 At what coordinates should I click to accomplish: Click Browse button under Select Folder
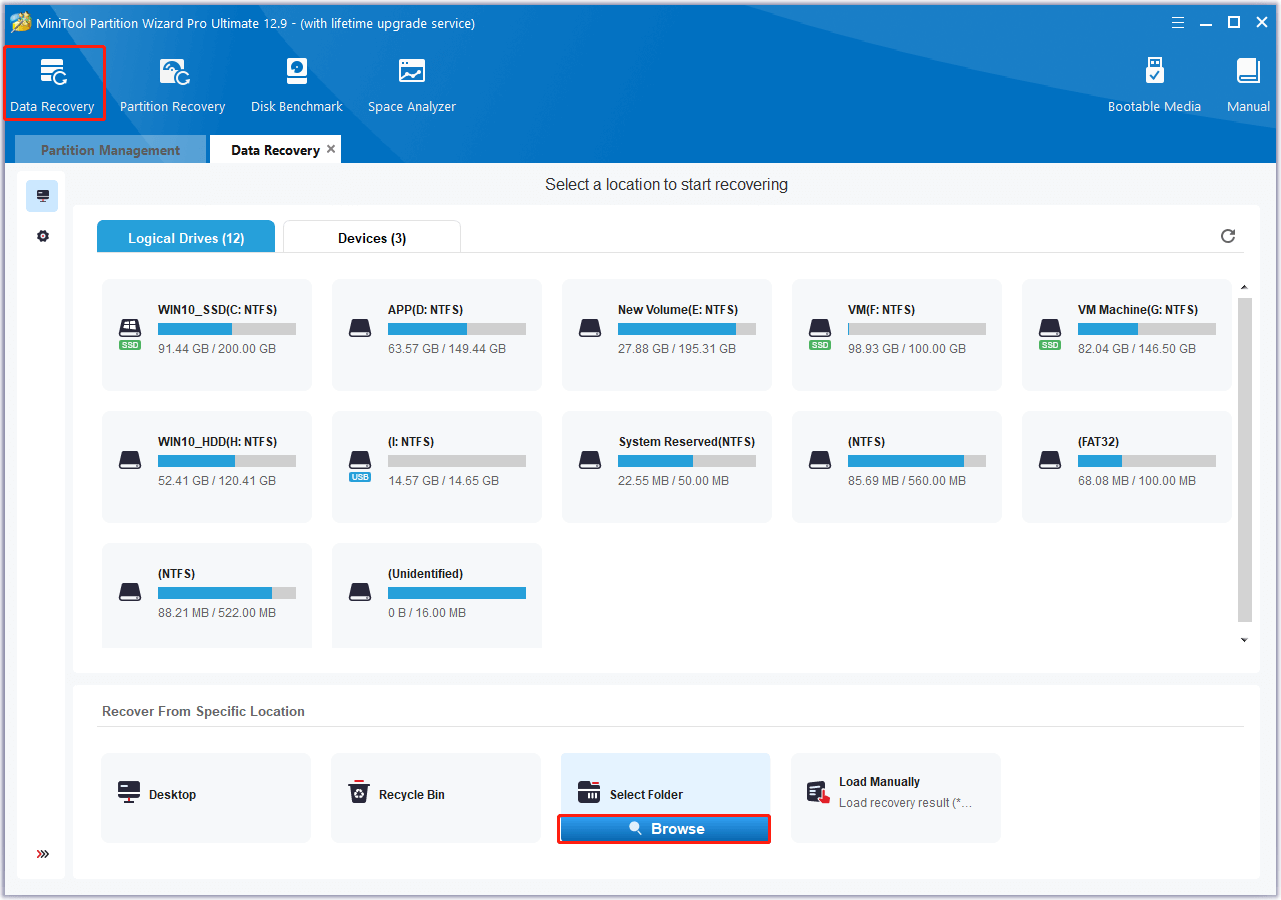click(665, 829)
